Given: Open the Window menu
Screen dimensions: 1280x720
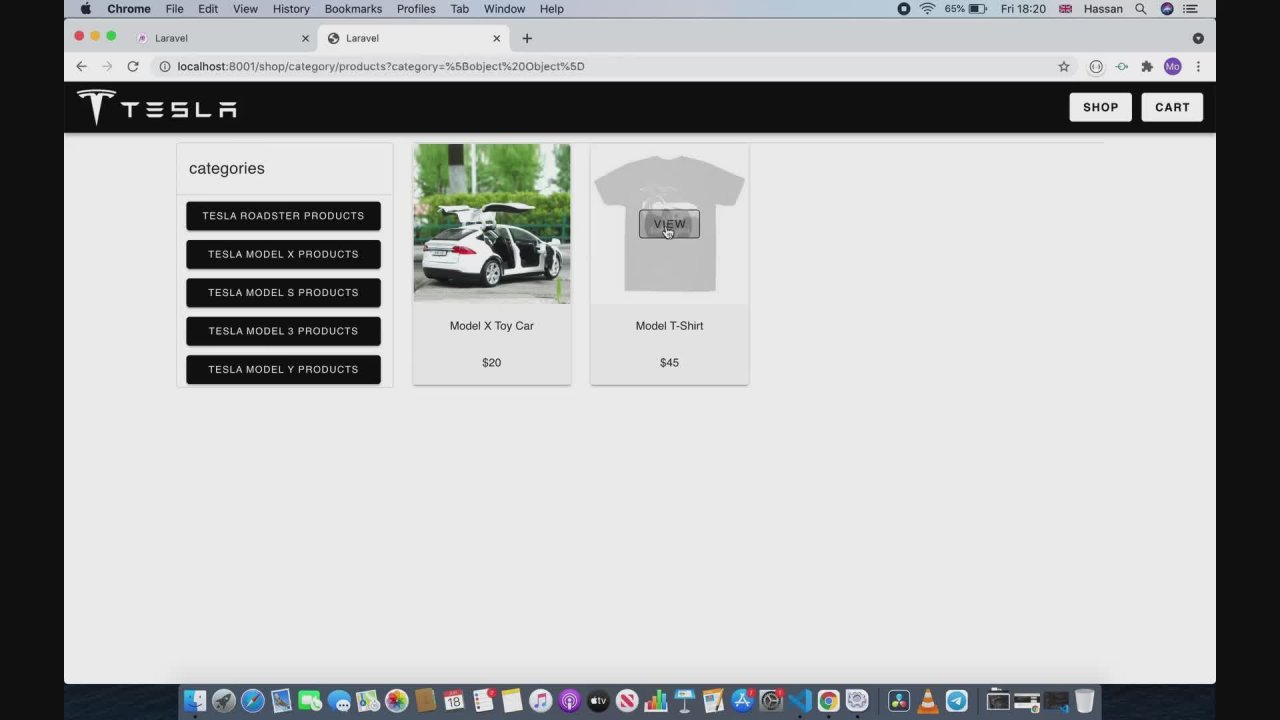Looking at the screenshot, I should [x=504, y=9].
